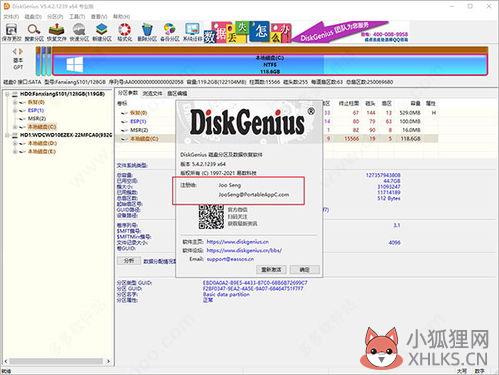Image resolution: width=499 pixels, height=375 pixels.
Task: Click the Analyze (分析) button
Action: 129,261
